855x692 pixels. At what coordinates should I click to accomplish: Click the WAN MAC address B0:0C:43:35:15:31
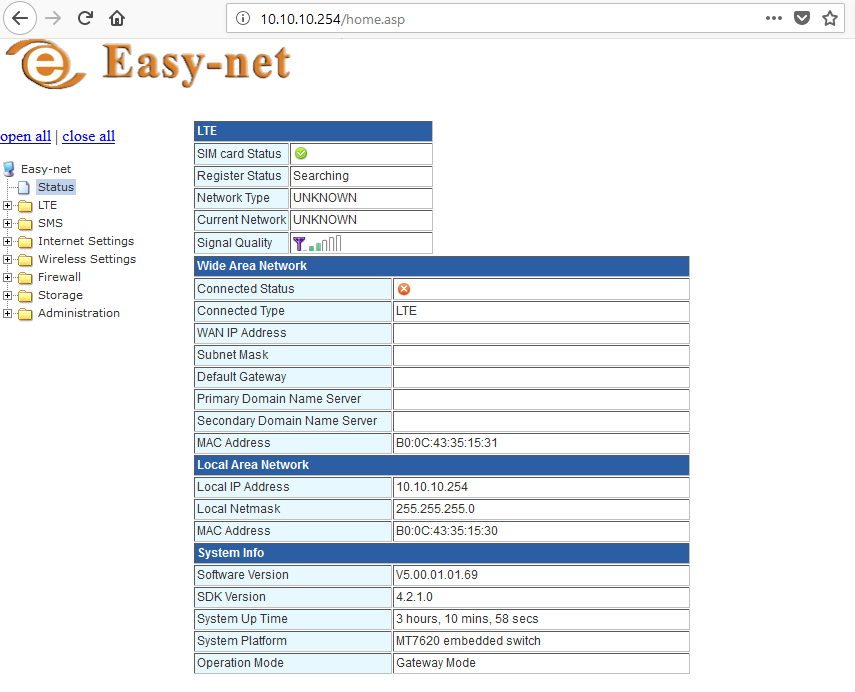pos(447,443)
